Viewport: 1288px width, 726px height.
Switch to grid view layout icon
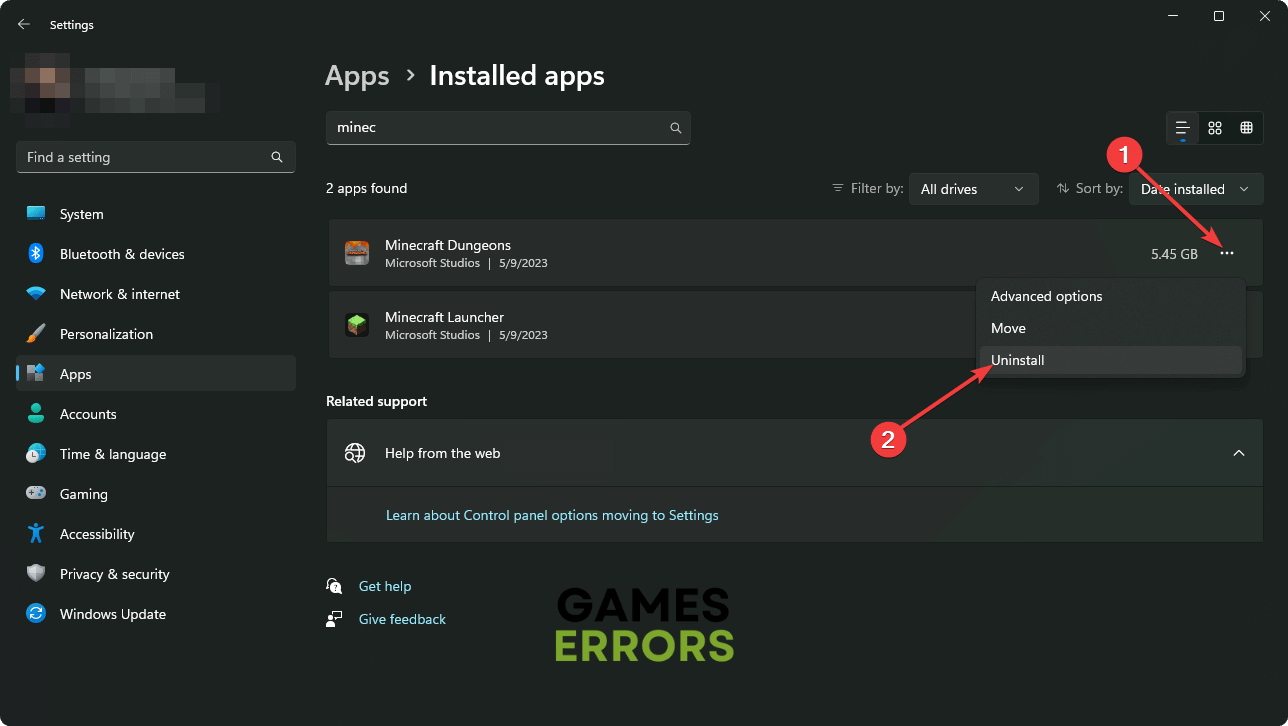pyautogui.click(x=1215, y=128)
